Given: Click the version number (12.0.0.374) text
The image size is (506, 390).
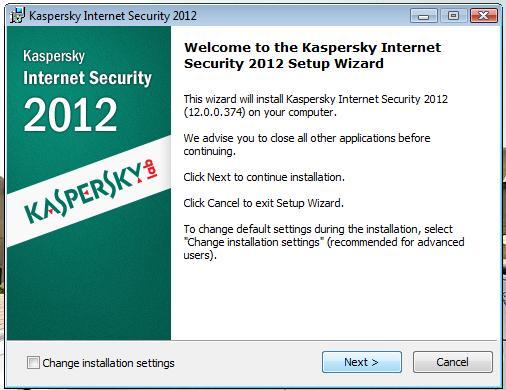Looking at the screenshot, I should 215,112.
